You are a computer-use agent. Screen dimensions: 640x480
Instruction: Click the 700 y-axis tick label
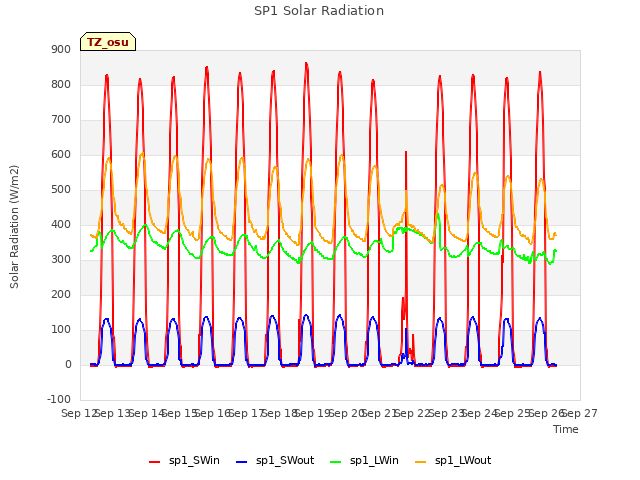click(x=61, y=120)
